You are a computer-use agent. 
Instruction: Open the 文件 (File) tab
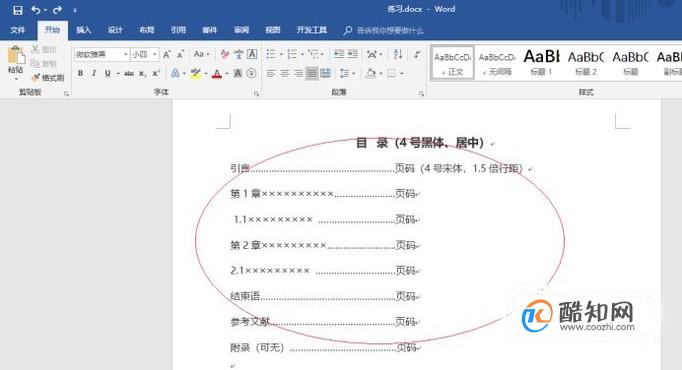[x=18, y=30]
